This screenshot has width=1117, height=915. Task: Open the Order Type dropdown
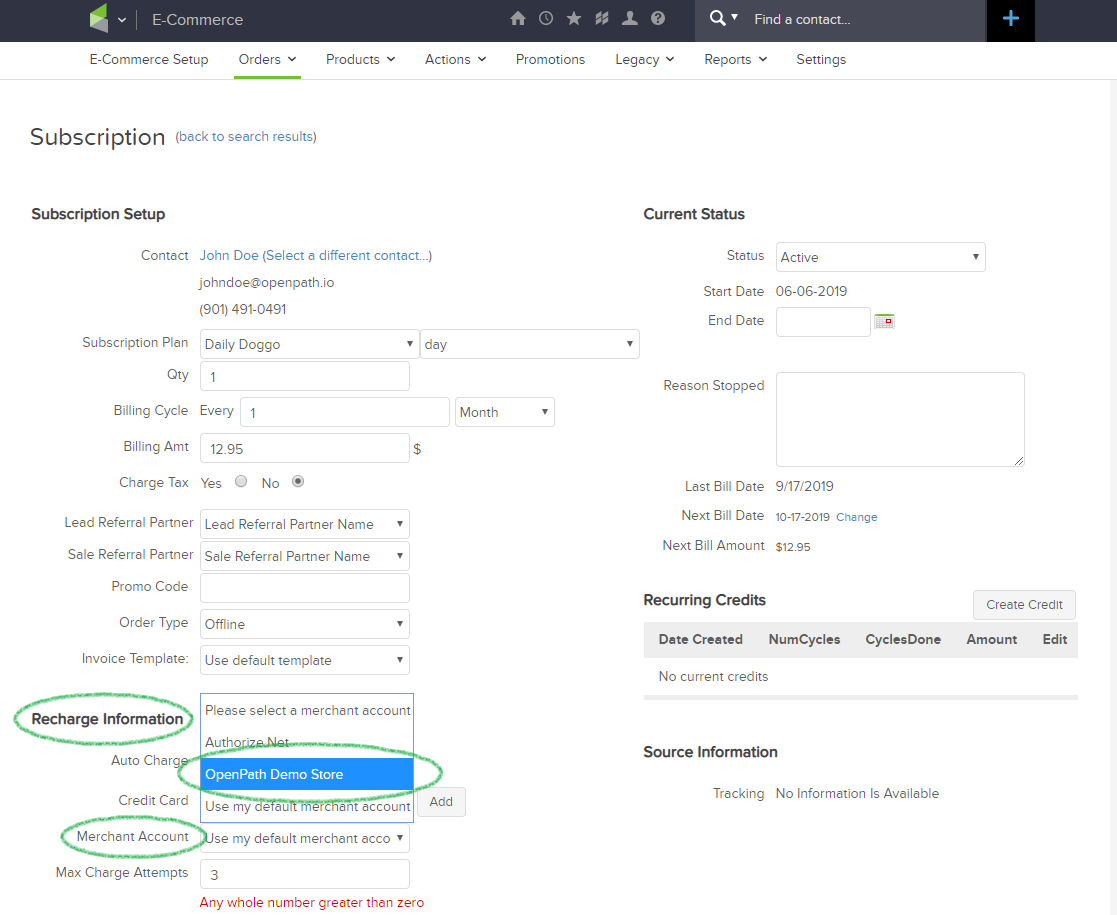305,624
